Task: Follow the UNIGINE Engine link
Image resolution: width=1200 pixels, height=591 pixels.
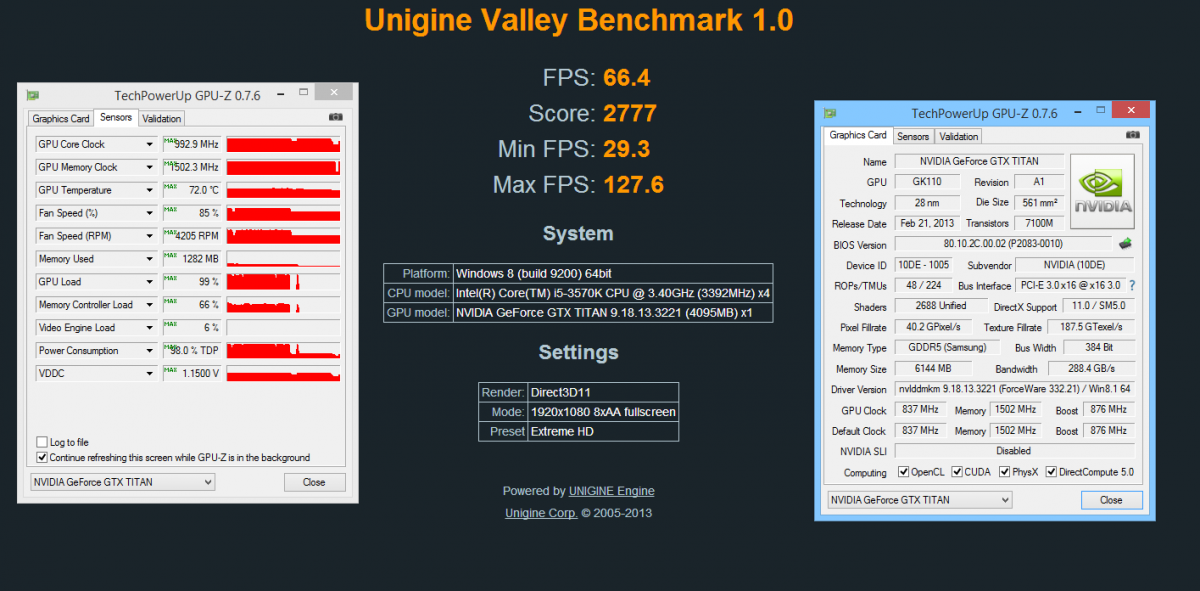Action: 612,491
